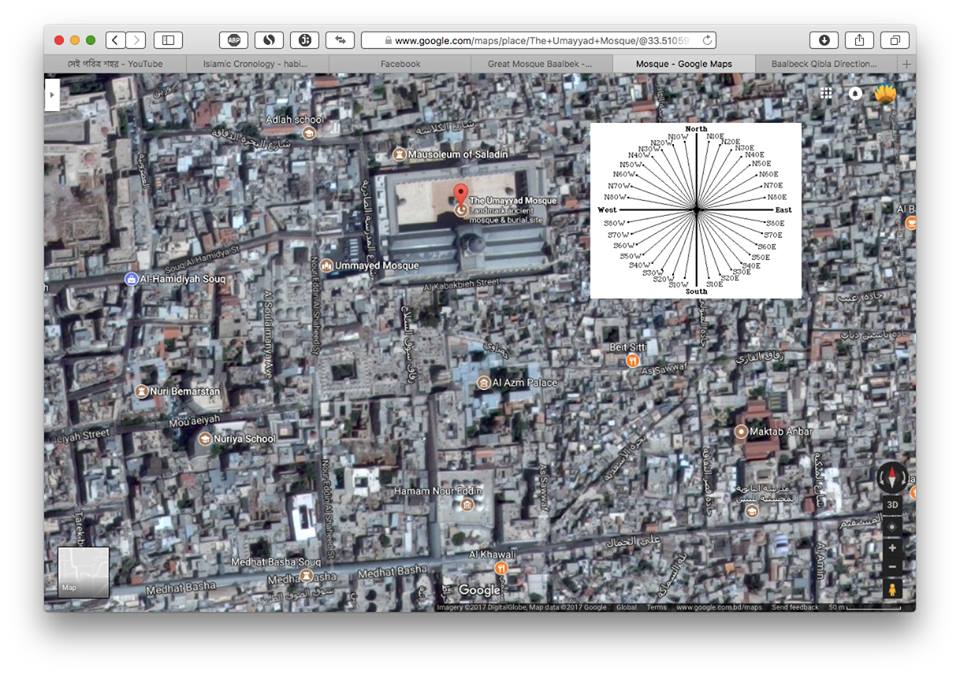Reset map orientation with the compass
This screenshot has height=675, width=960.
[892, 477]
